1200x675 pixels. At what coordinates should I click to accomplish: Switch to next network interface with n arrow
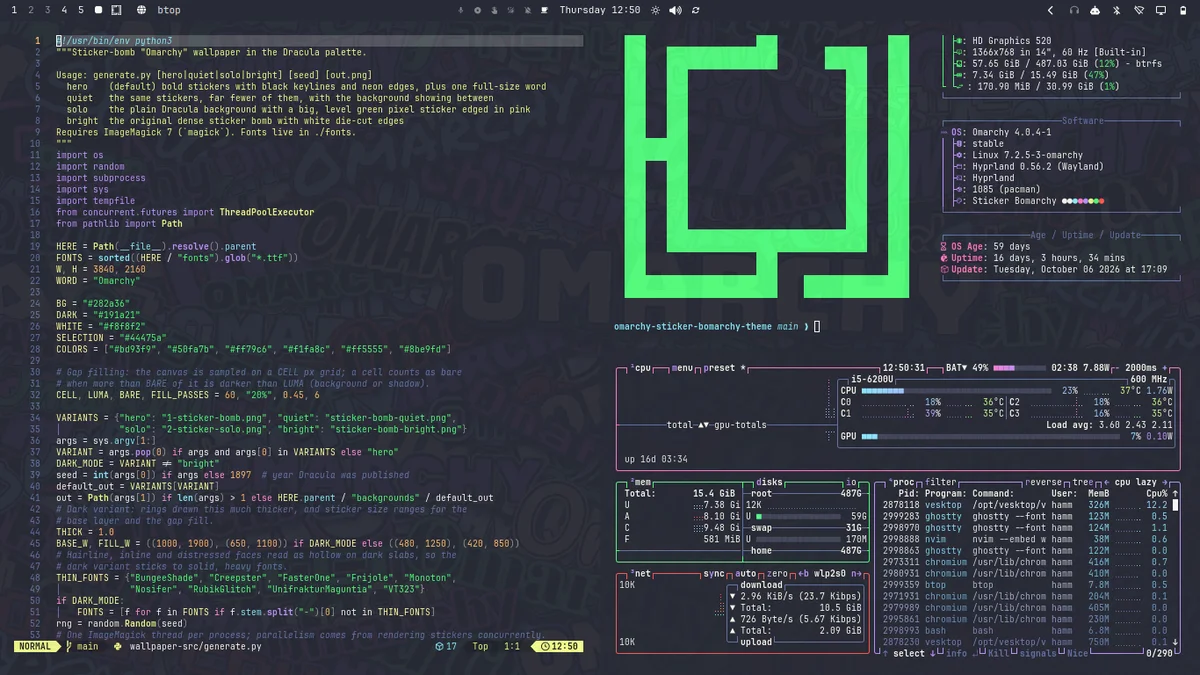pos(855,574)
